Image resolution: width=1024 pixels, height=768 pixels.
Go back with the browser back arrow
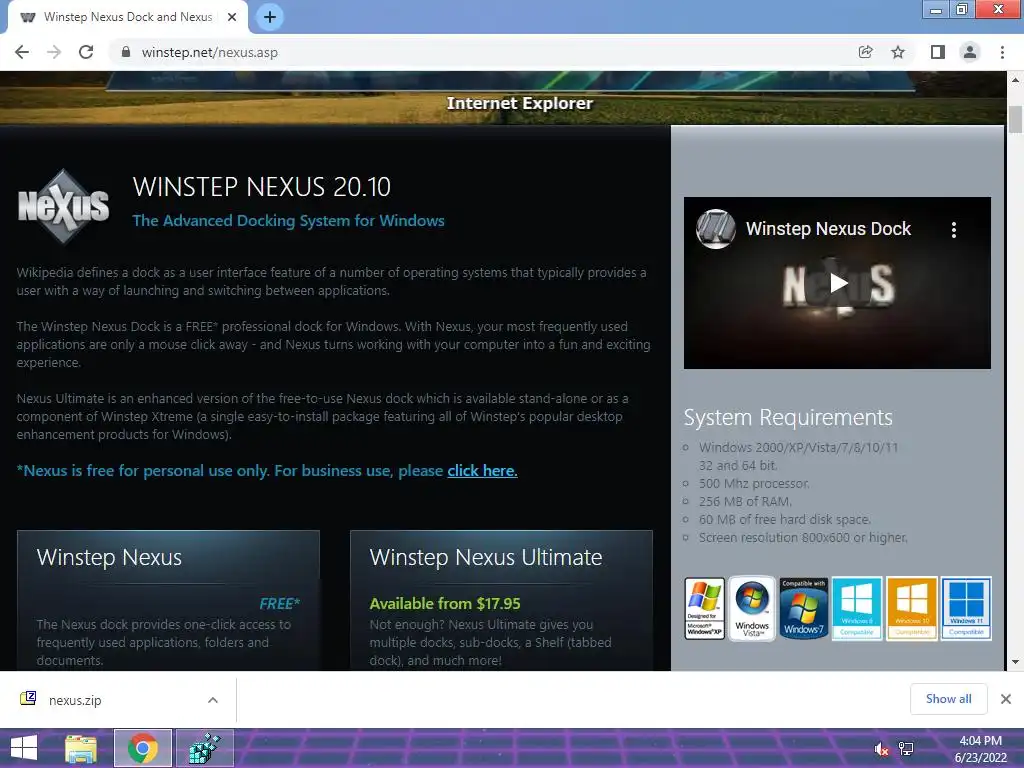[x=22, y=52]
